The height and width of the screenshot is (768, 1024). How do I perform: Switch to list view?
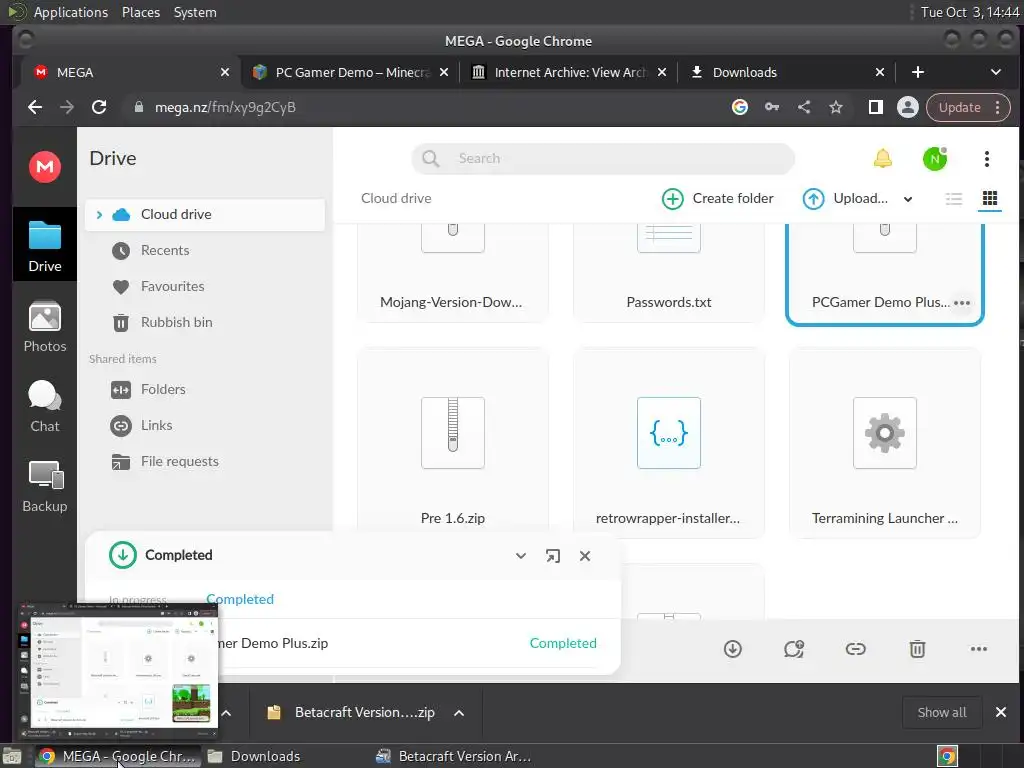click(953, 199)
